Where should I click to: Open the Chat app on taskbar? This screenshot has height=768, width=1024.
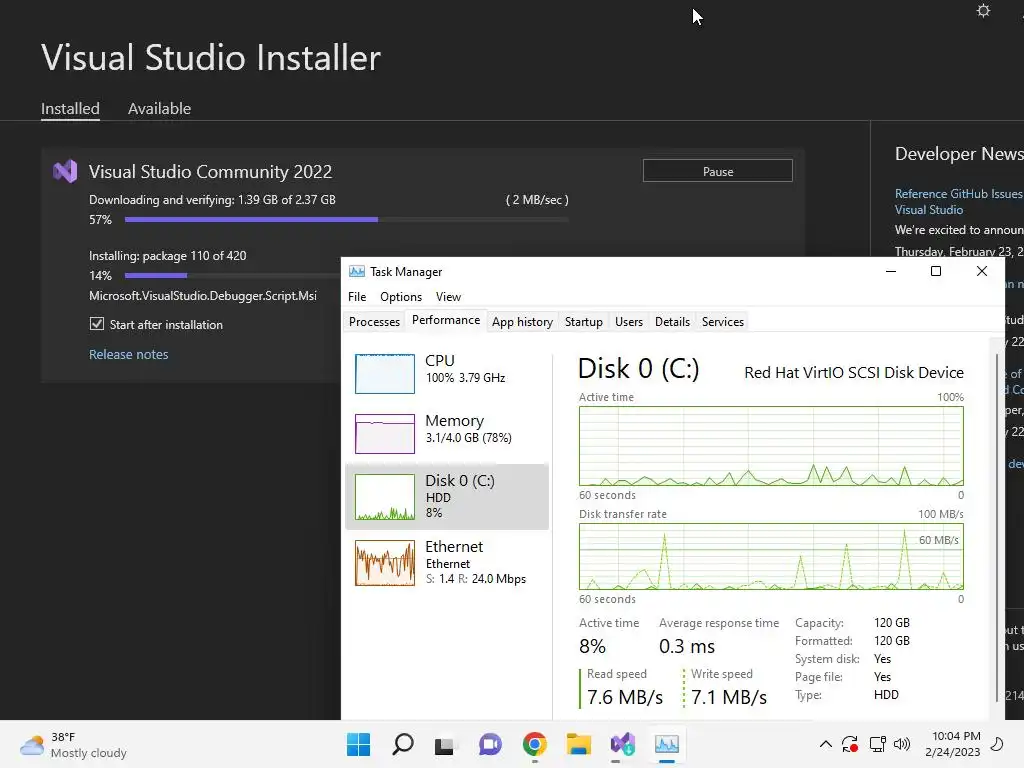pyautogui.click(x=490, y=744)
